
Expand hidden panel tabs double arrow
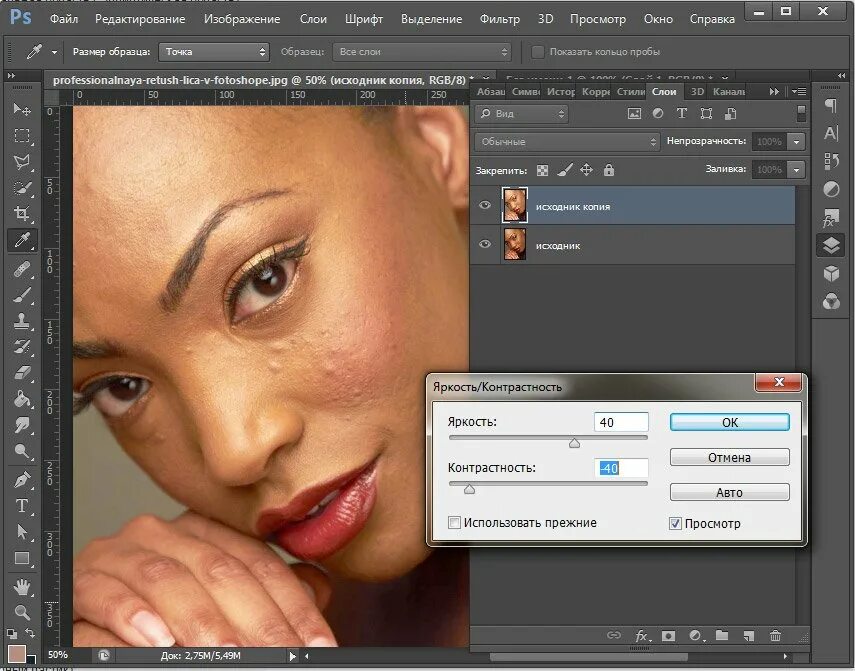774,92
